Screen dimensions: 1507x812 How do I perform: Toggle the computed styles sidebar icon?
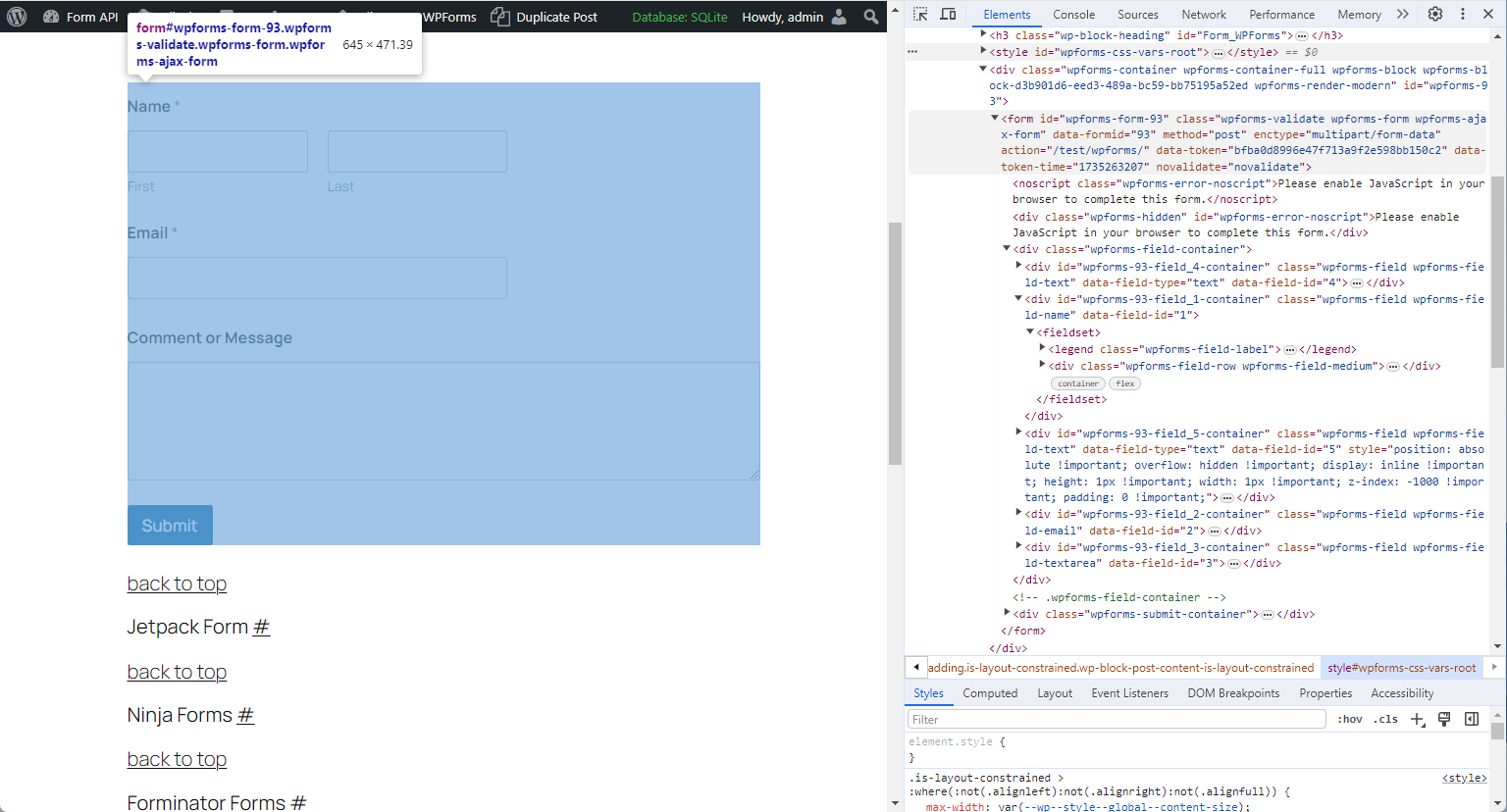1472,719
